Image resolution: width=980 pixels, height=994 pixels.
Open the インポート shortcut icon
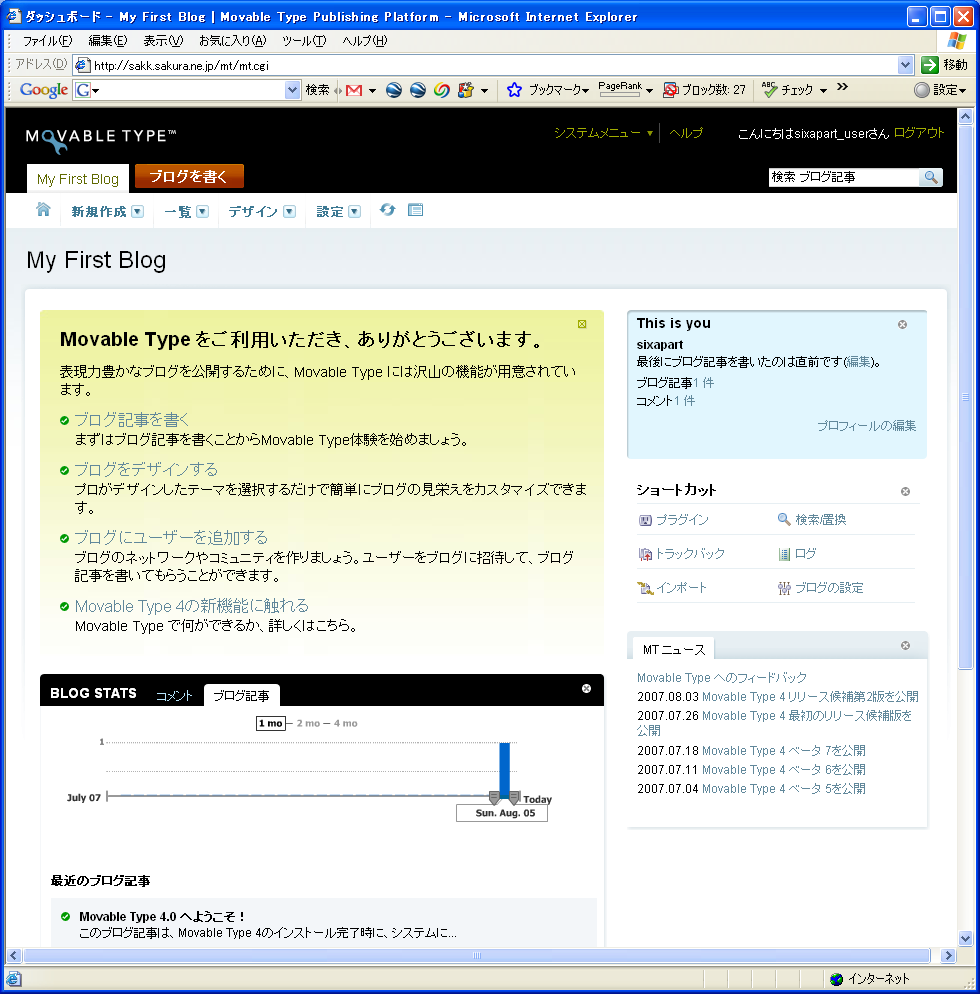[x=645, y=588]
